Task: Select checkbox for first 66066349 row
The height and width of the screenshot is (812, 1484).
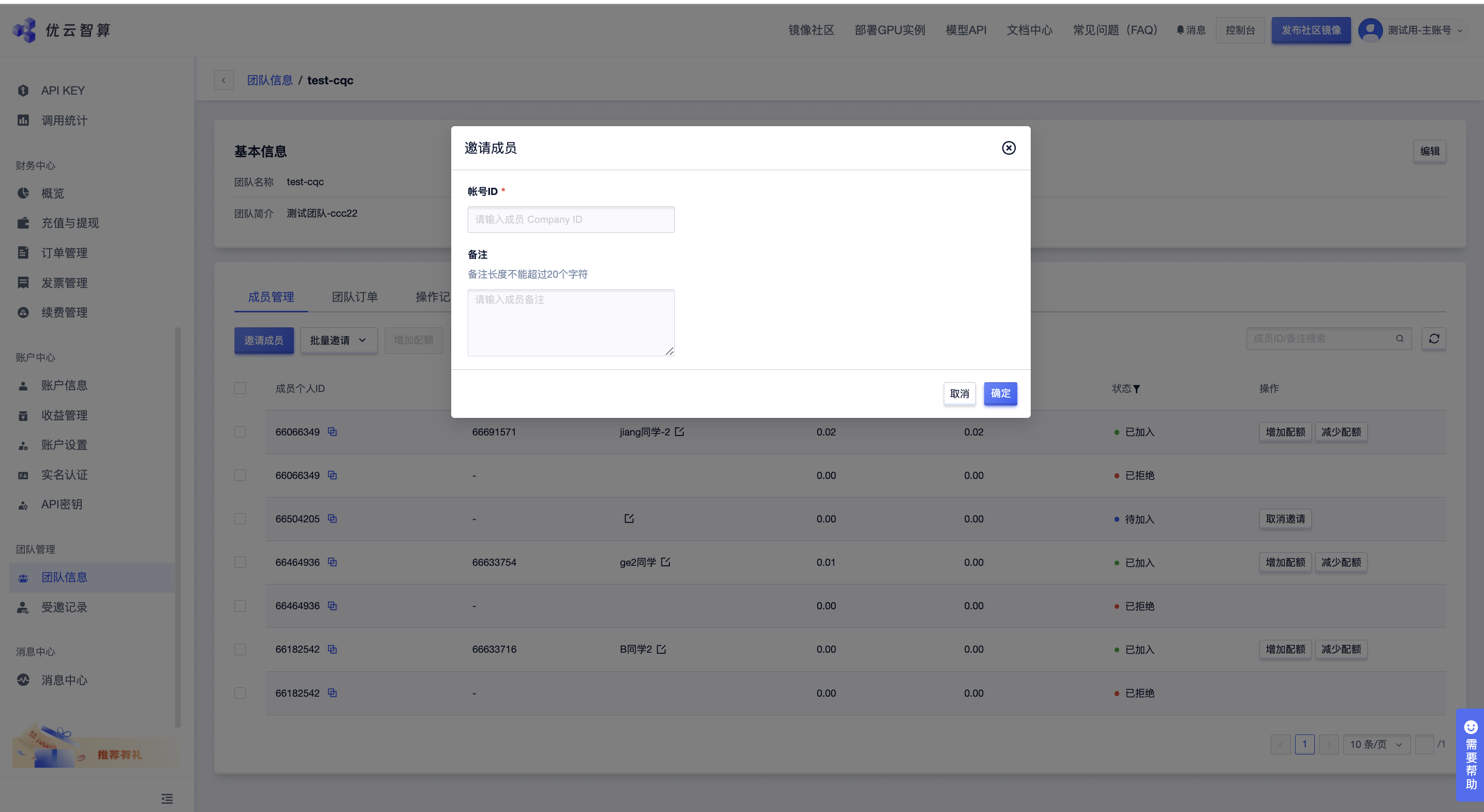Action: [x=240, y=432]
